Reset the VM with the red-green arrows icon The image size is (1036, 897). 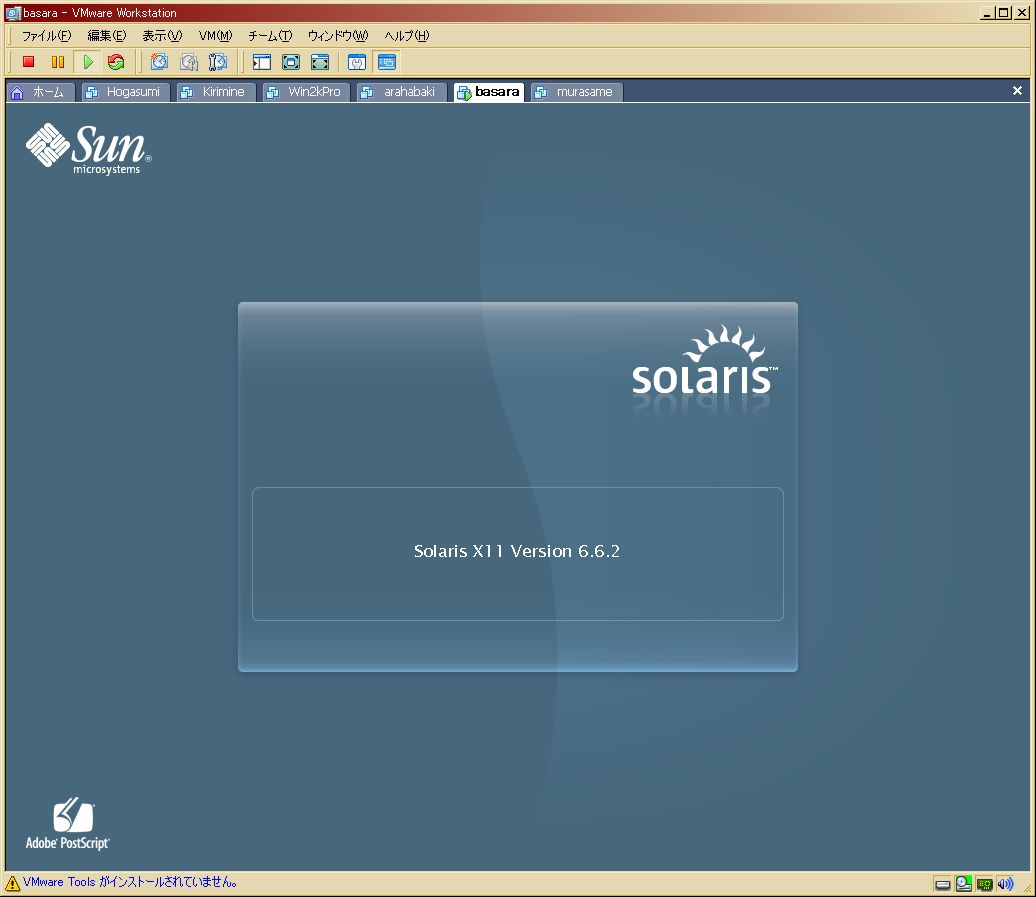coord(116,62)
